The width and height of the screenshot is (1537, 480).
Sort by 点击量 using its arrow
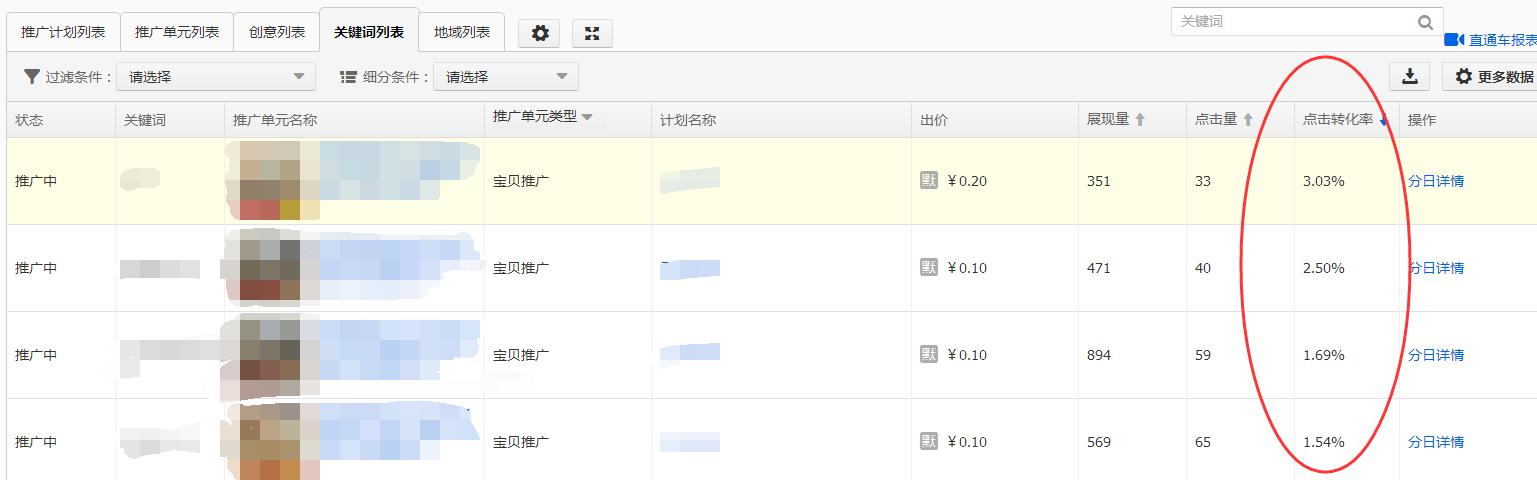pos(1248,120)
